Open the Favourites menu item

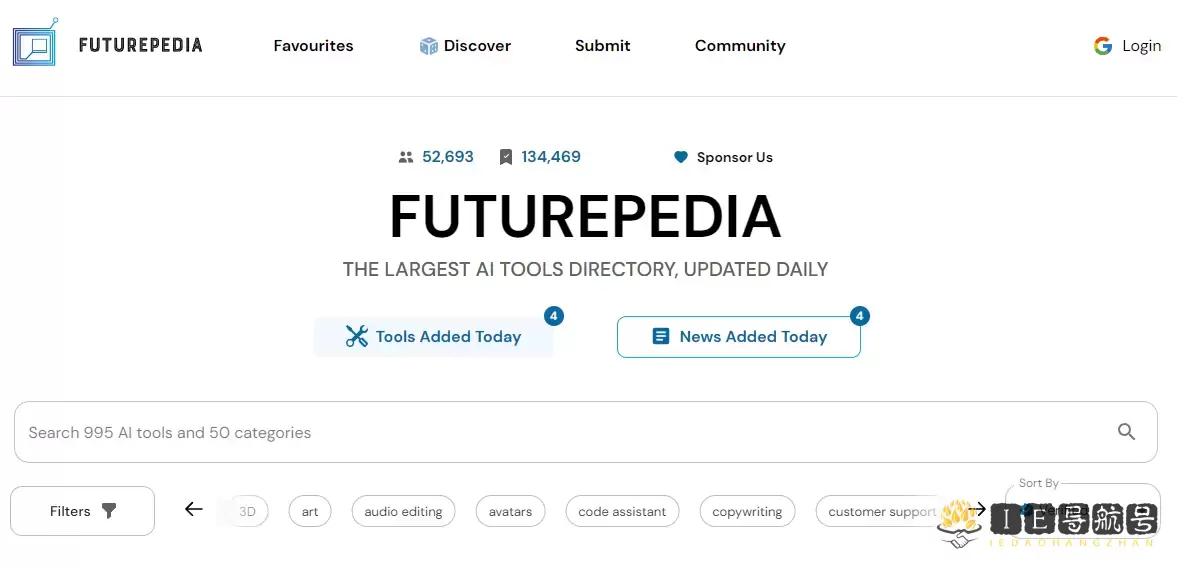pos(313,46)
